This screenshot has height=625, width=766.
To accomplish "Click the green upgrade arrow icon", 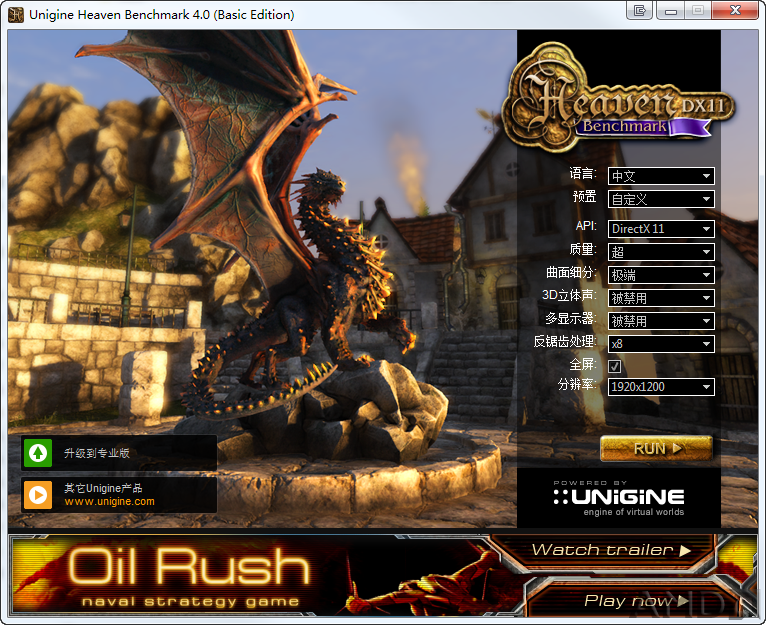I will [38, 453].
